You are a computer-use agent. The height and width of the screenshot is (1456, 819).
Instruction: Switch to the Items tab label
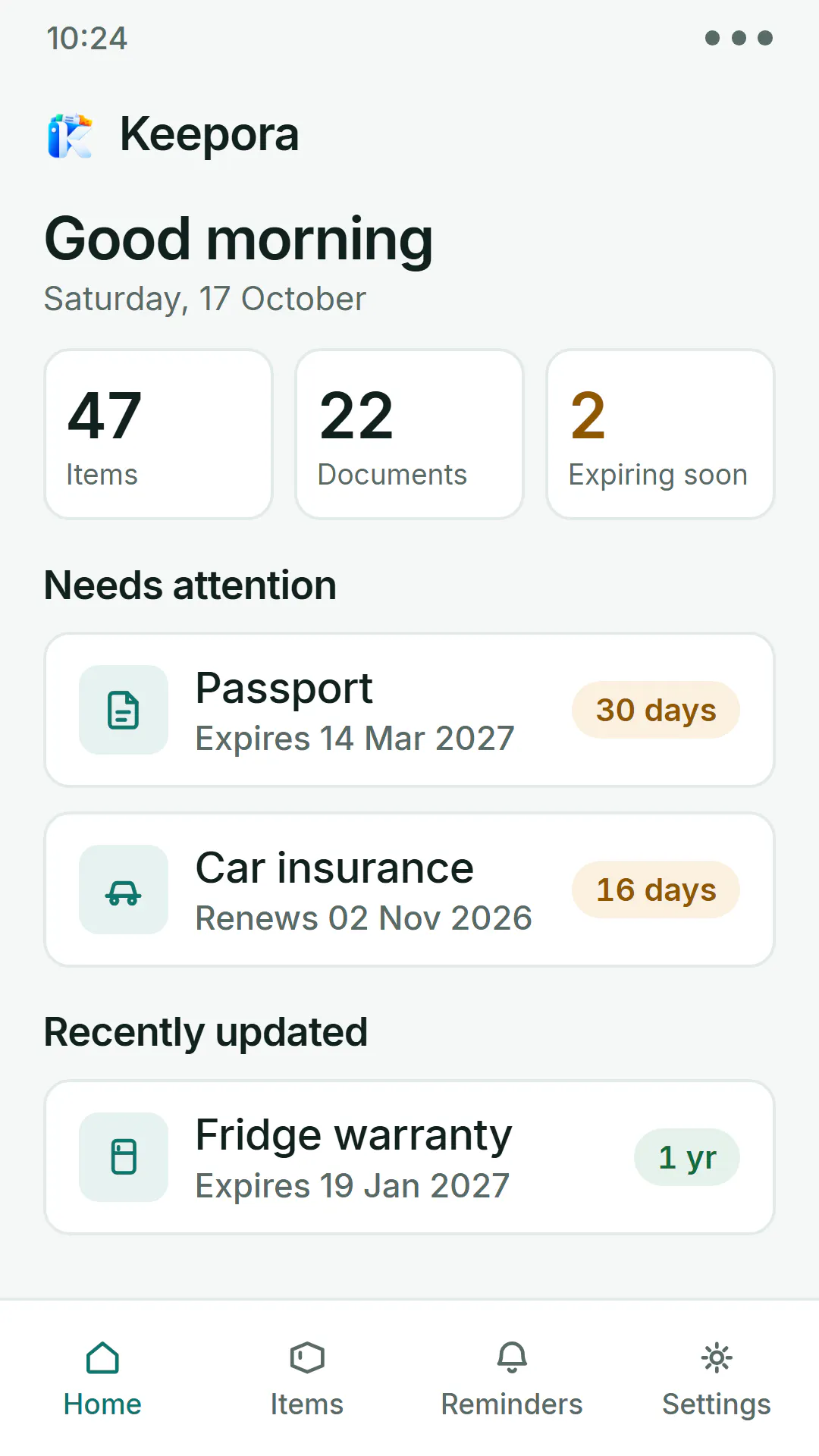click(x=307, y=1404)
